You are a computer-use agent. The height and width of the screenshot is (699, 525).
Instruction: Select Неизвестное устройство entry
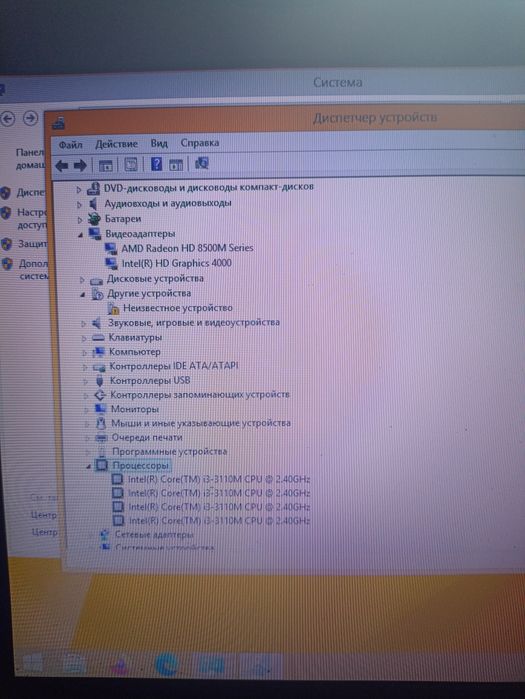177,308
